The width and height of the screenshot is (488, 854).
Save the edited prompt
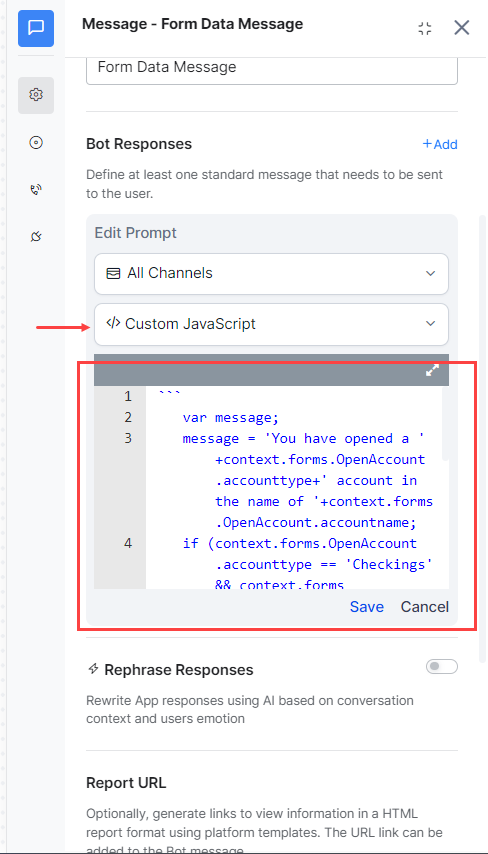(367, 607)
